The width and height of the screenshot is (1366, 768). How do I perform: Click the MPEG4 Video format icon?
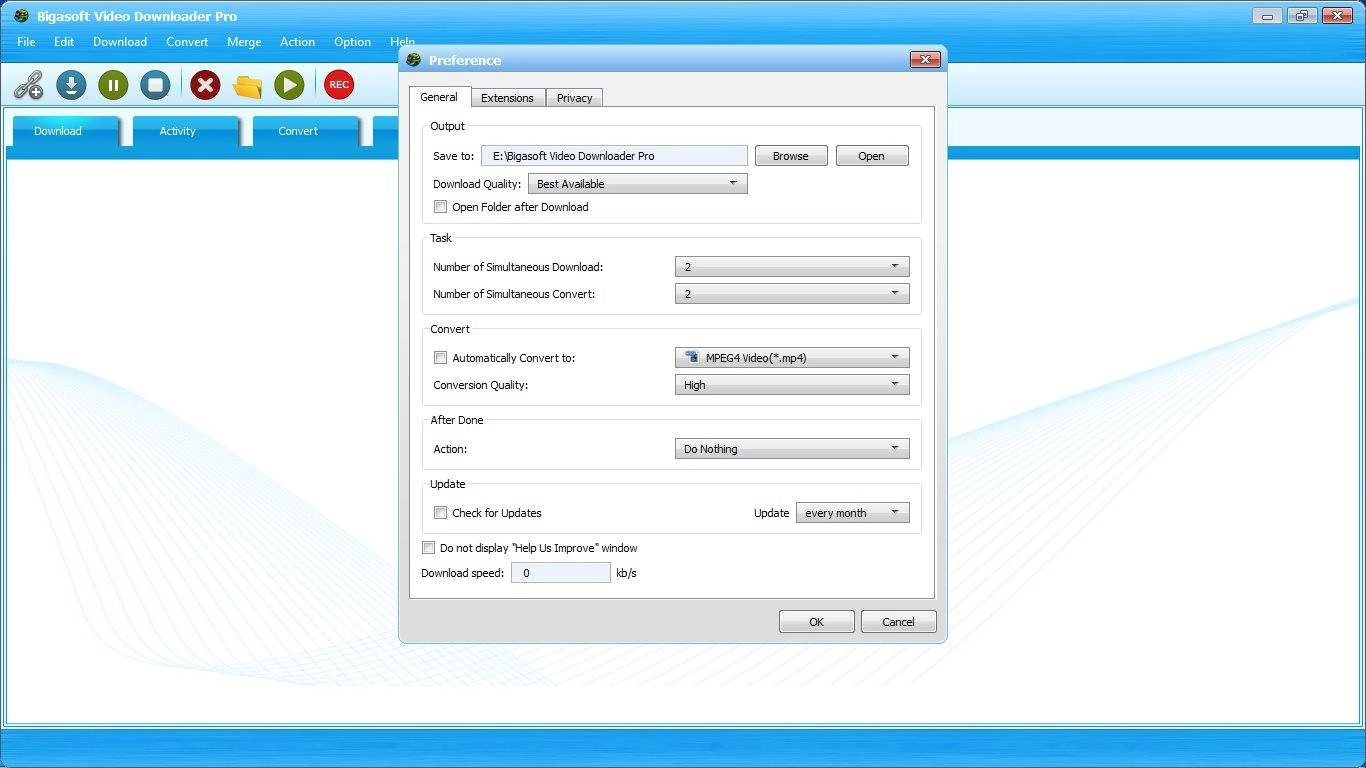tap(691, 357)
